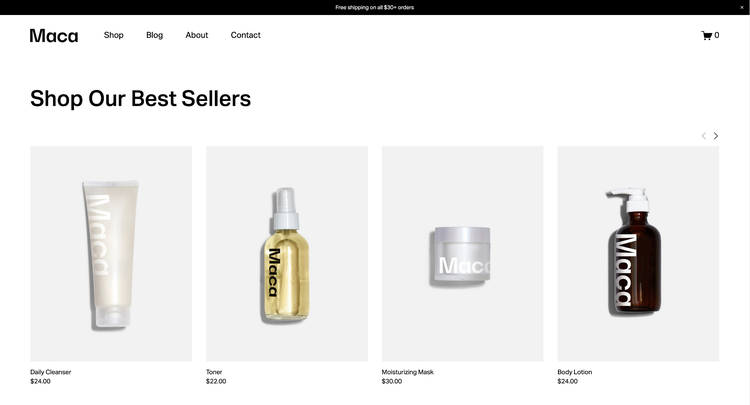Click the free shipping announcement text

click(375, 7)
